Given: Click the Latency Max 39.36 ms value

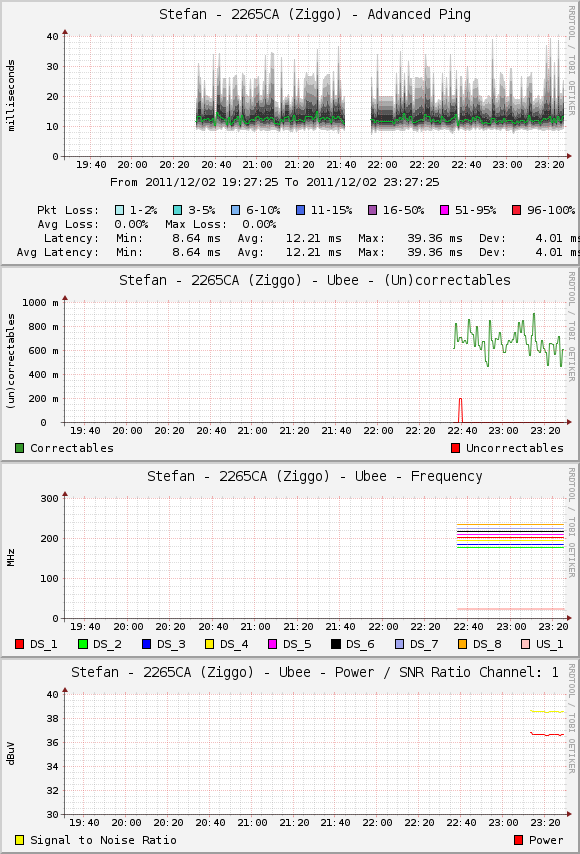Looking at the screenshot, I should [x=435, y=239].
